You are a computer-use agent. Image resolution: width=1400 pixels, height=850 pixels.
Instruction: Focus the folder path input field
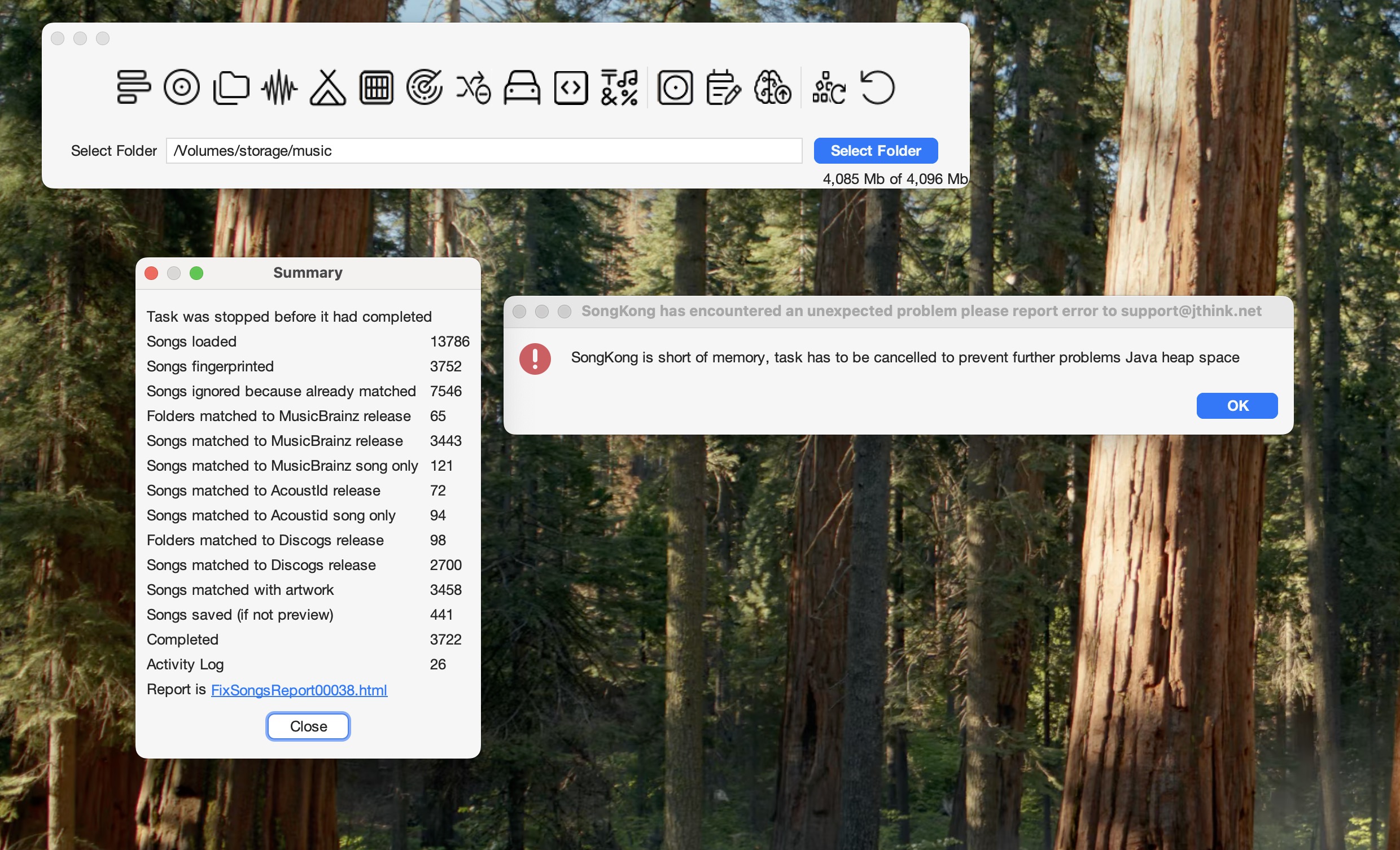(x=484, y=151)
